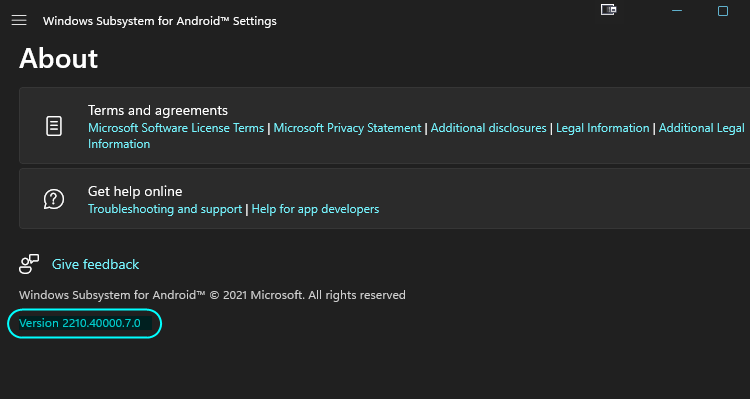This screenshot has height=399, width=750.
Task: Minimize the Android Settings window
Action: (x=677, y=11)
